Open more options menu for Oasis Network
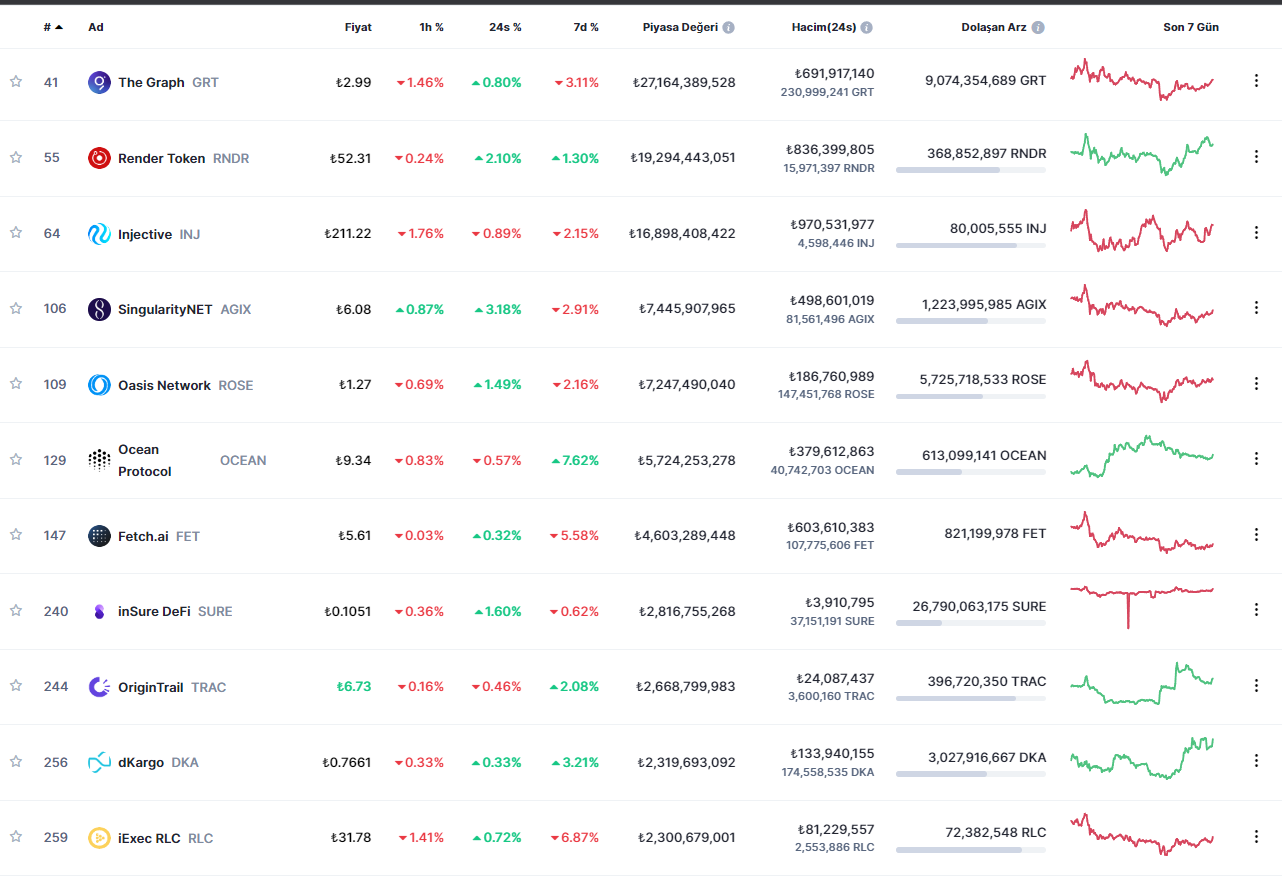Image resolution: width=1282 pixels, height=888 pixels. coord(1256,383)
